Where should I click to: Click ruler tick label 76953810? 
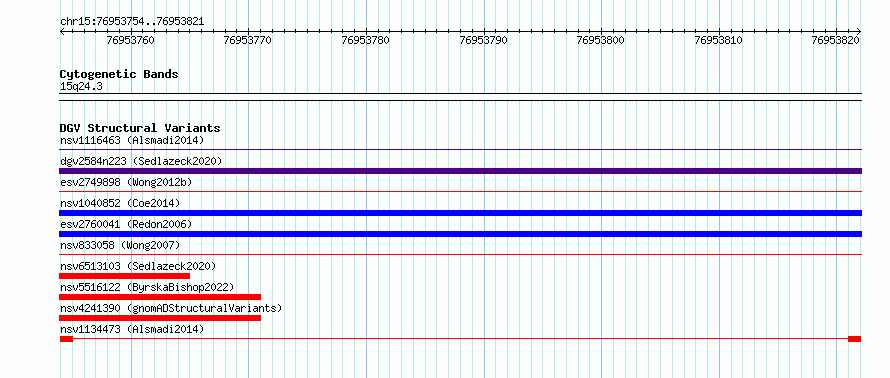click(719, 40)
